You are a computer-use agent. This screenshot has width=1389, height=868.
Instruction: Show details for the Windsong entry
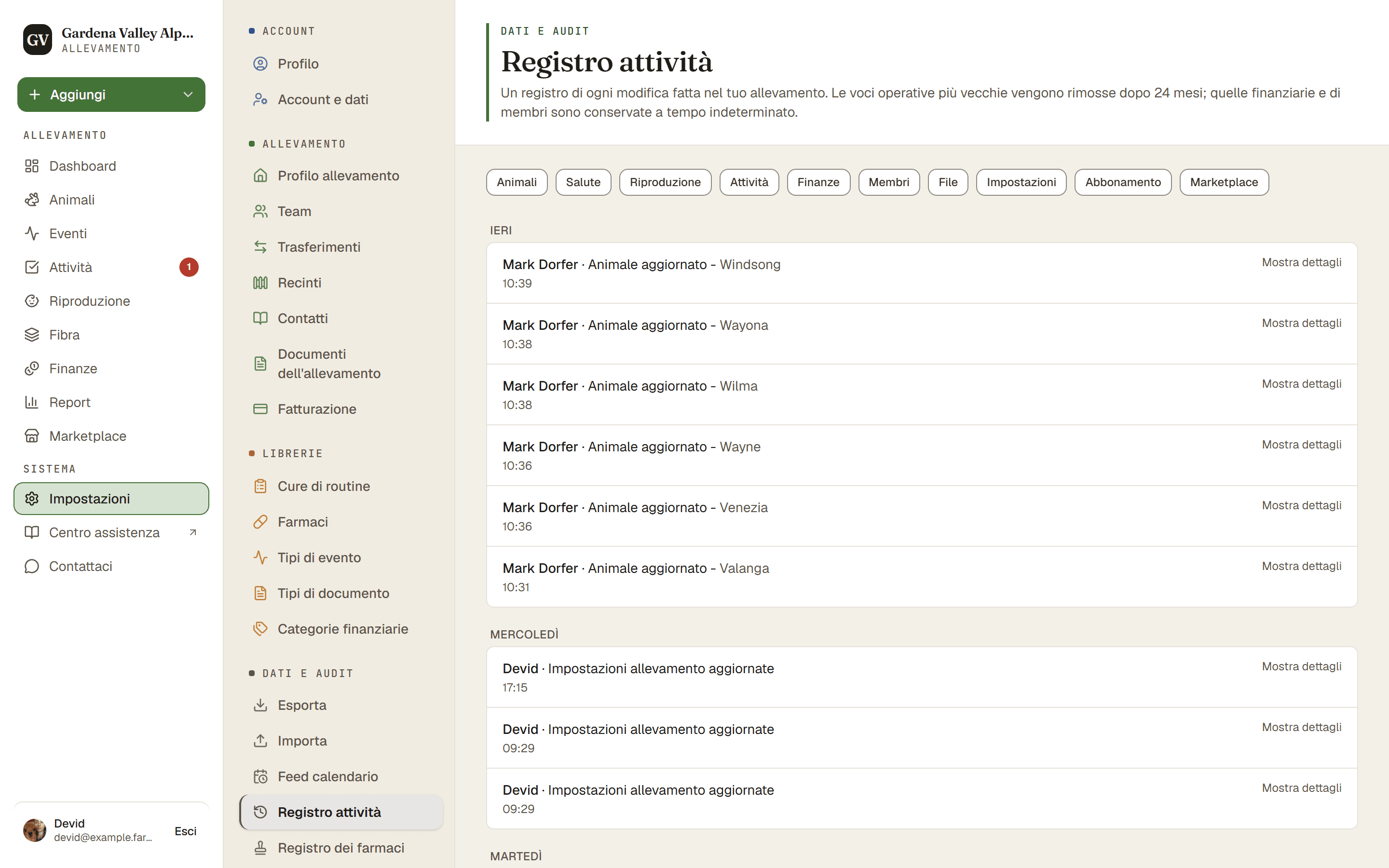[x=1301, y=262]
